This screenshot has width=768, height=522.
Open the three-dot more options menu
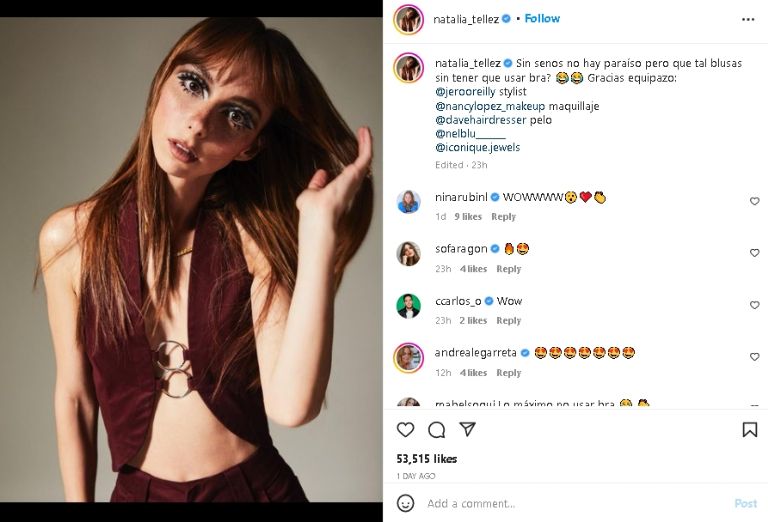pos(748,19)
